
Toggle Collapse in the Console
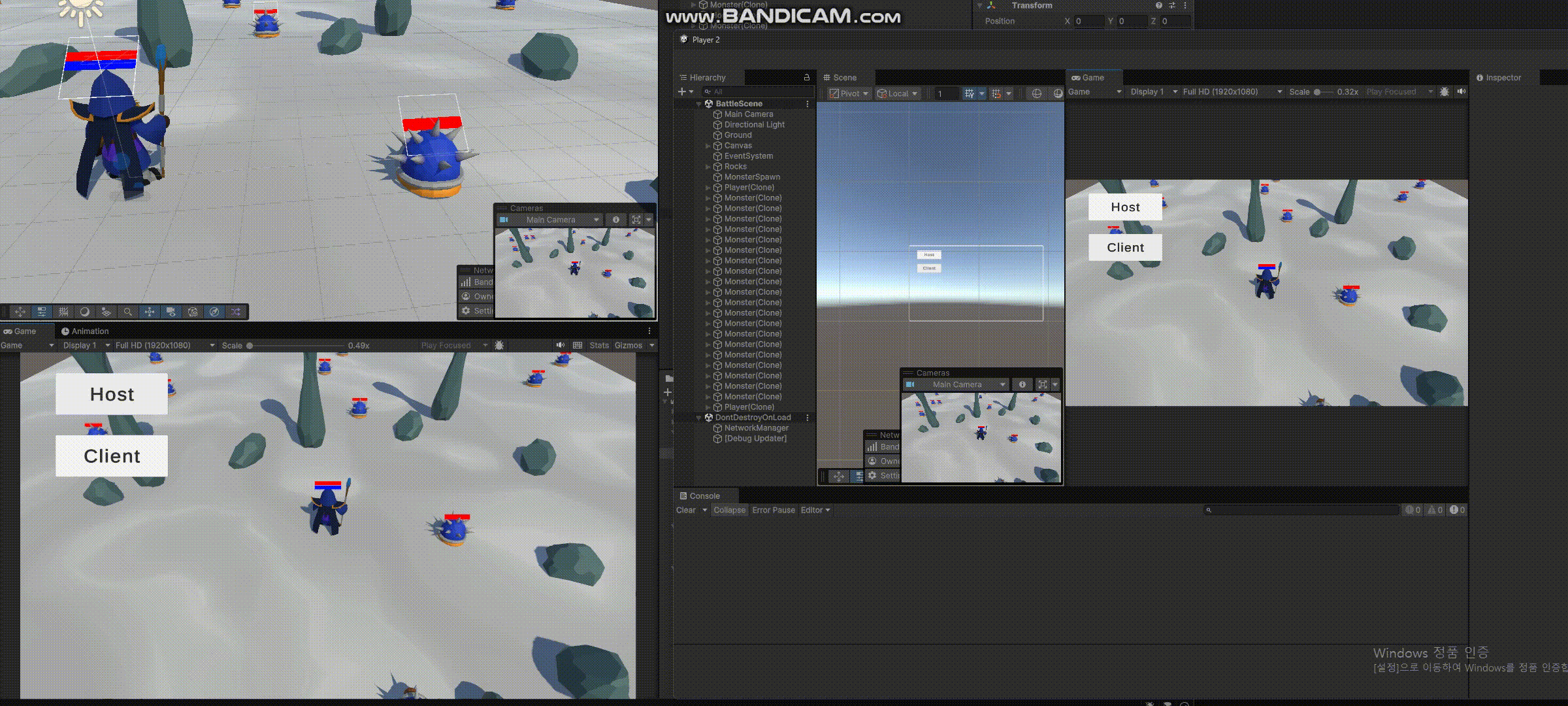[729, 510]
